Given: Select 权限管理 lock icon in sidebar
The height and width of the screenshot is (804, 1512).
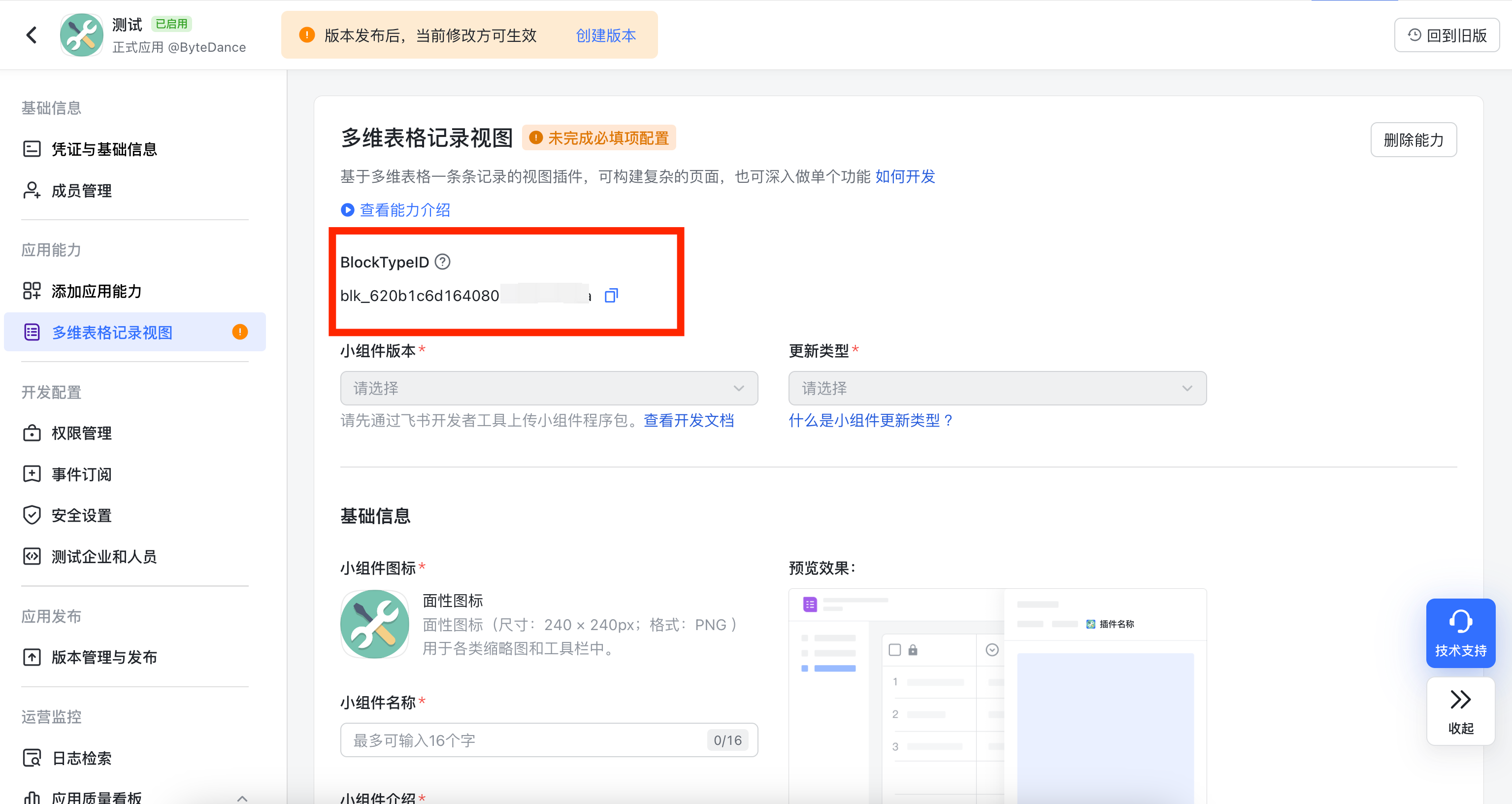Looking at the screenshot, I should coord(32,434).
